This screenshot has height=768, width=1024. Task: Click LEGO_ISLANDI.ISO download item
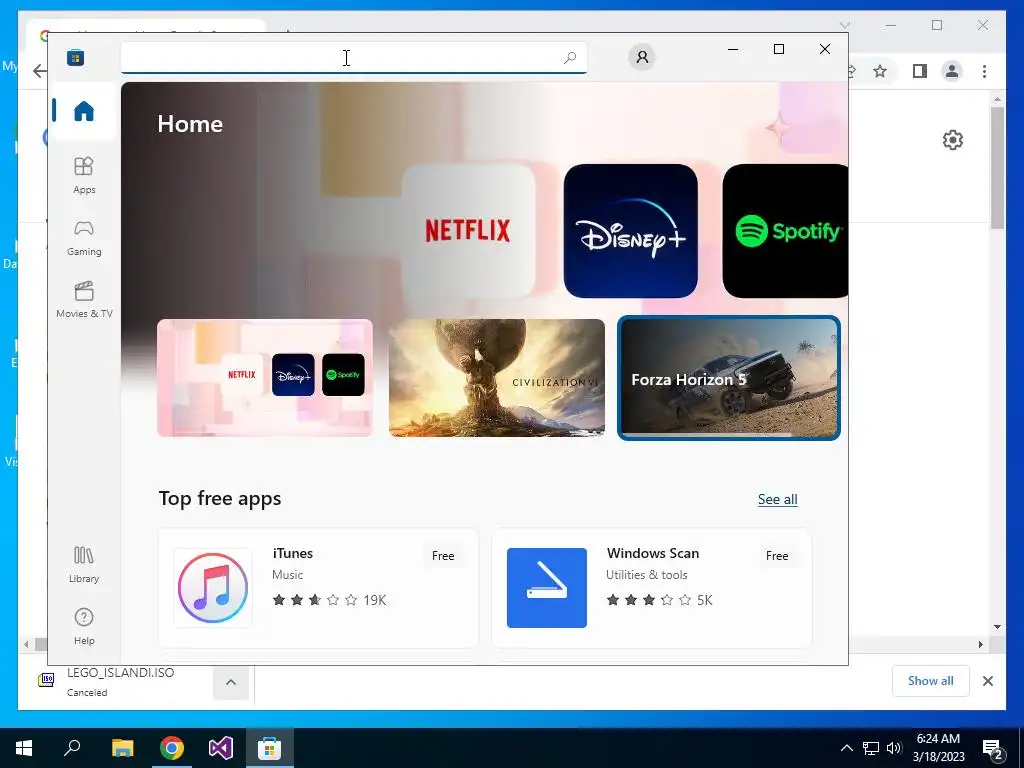(x=121, y=682)
